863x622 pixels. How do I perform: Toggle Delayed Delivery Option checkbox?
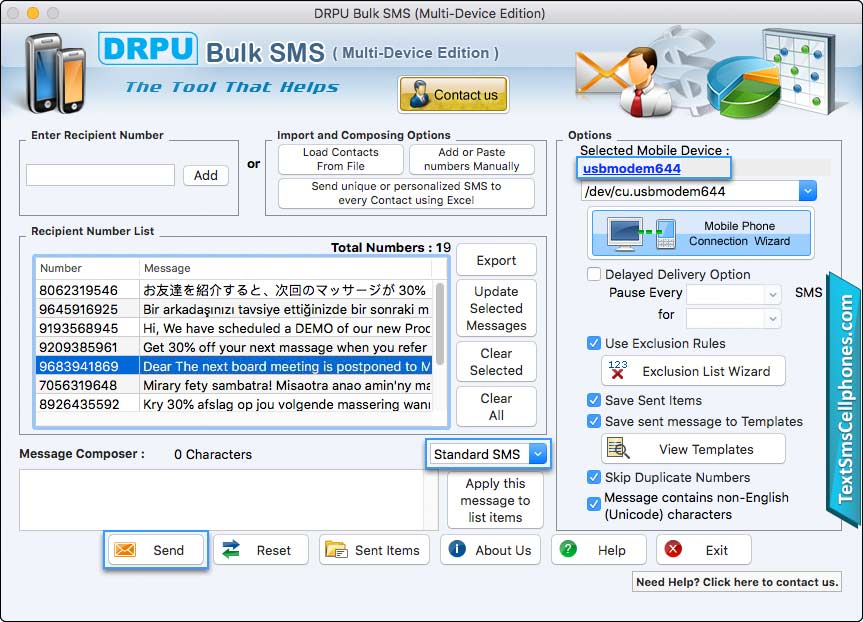click(x=594, y=274)
